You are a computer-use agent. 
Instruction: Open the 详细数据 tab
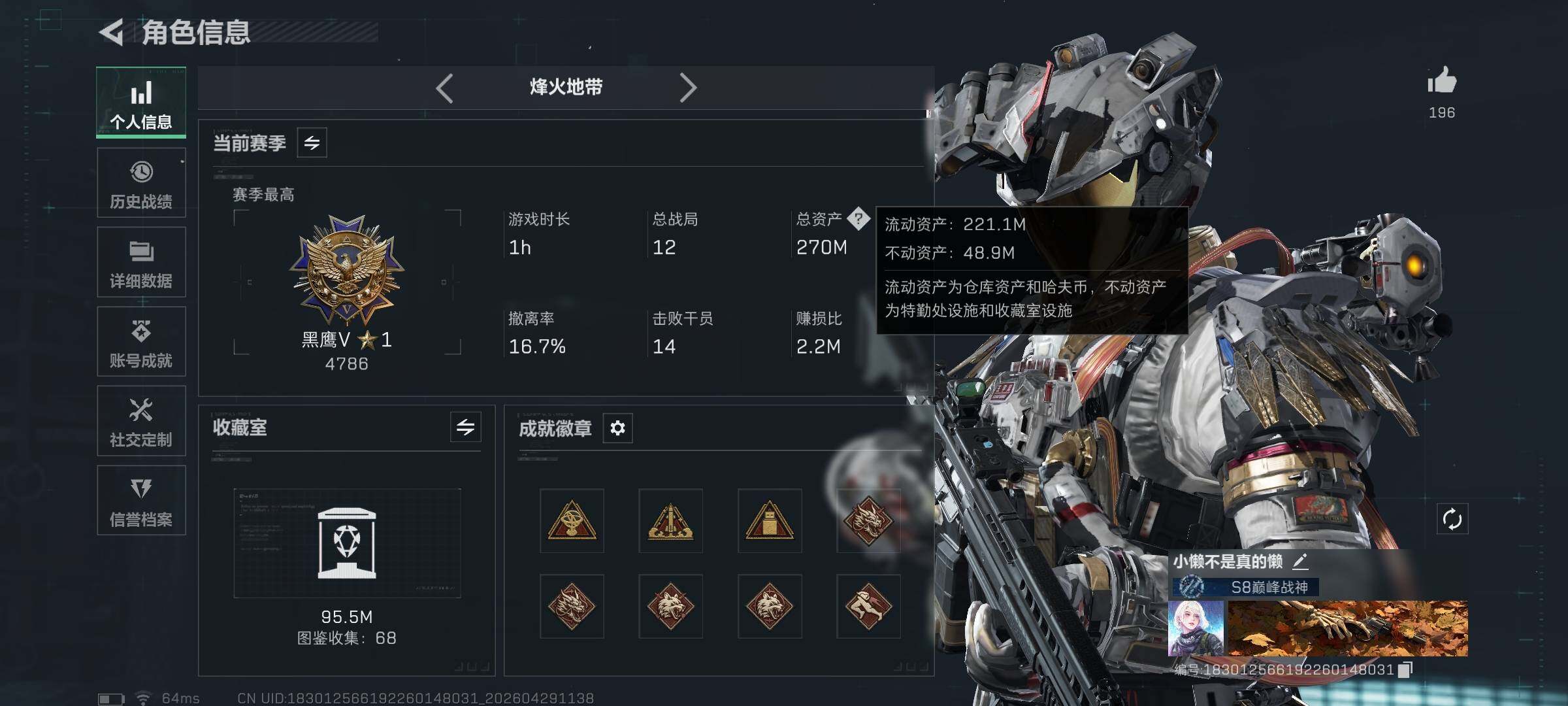click(x=141, y=262)
